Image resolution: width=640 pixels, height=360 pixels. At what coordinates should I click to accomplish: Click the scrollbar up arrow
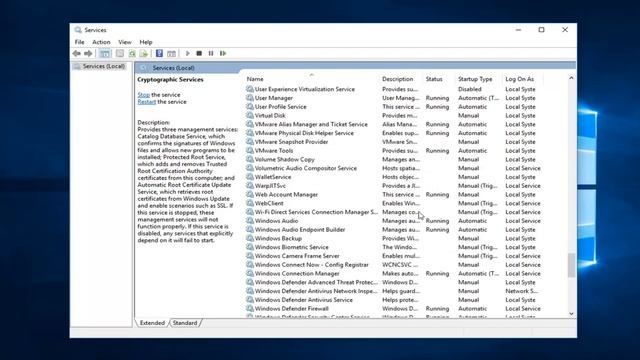[x=571, y=78]
